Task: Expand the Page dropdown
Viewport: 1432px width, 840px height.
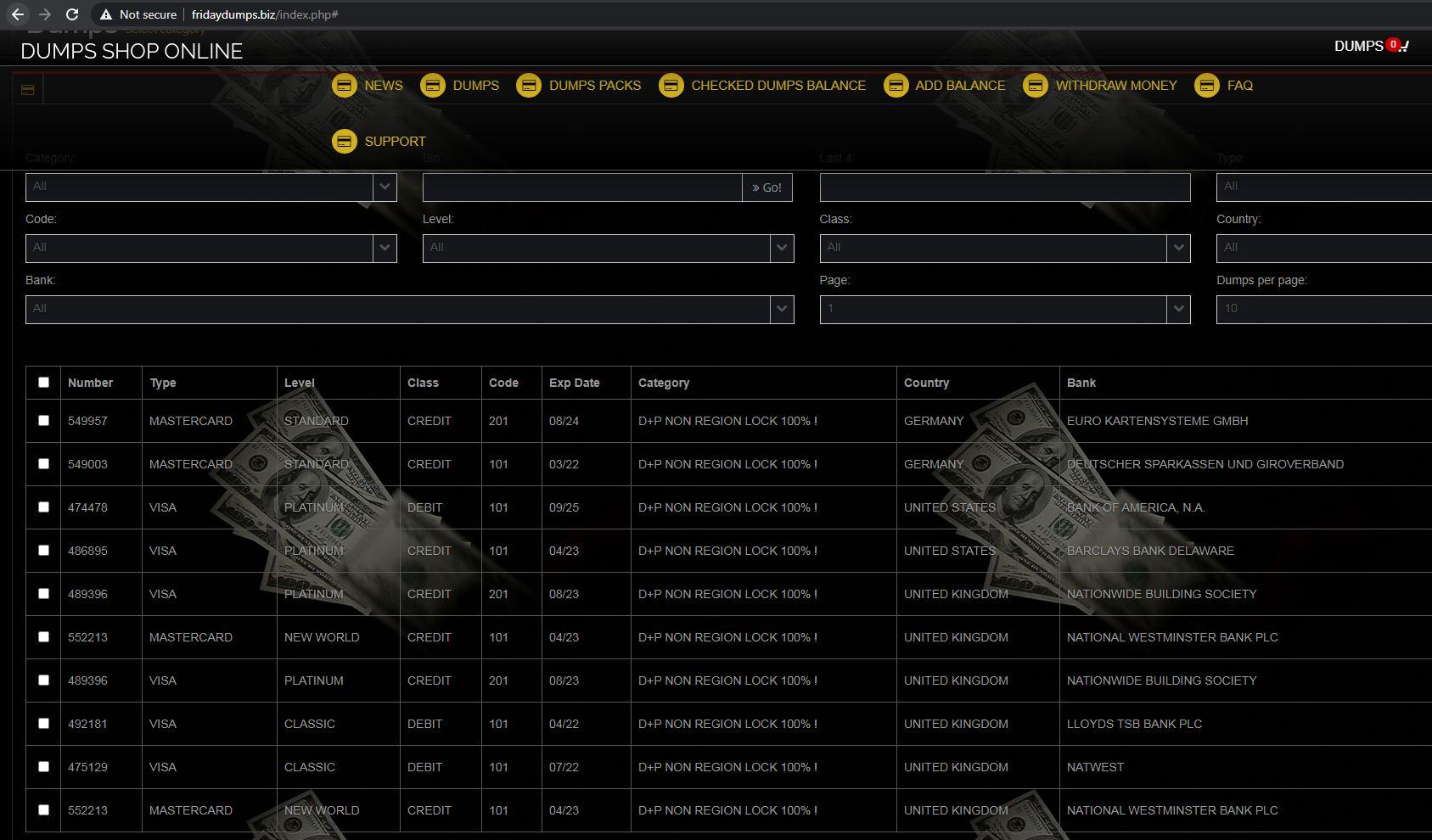Action: [1005, 310]
